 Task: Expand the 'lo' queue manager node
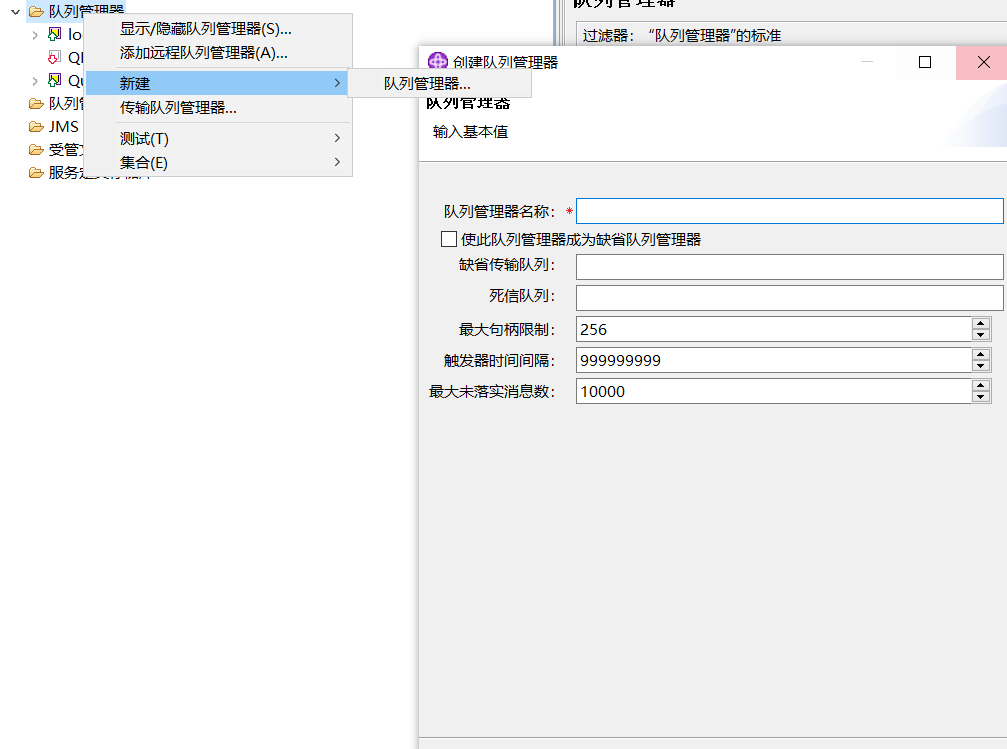click(35, 35)
